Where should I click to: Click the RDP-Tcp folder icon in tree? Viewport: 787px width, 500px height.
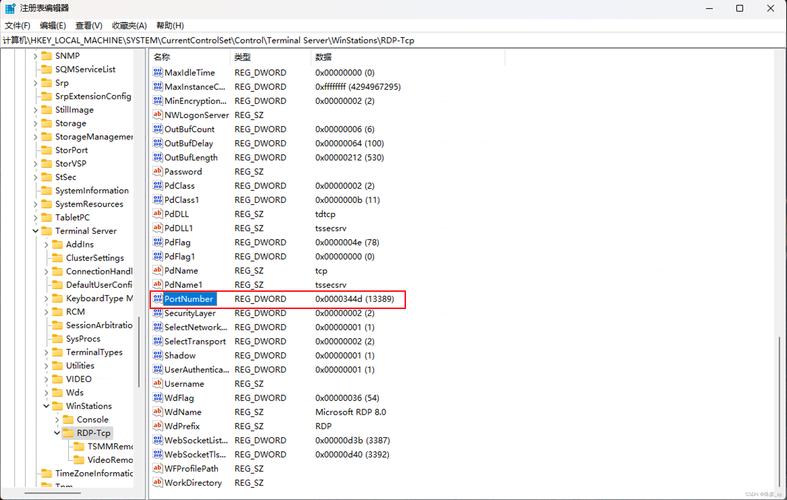pyautogui.click(x=67, y=433)
